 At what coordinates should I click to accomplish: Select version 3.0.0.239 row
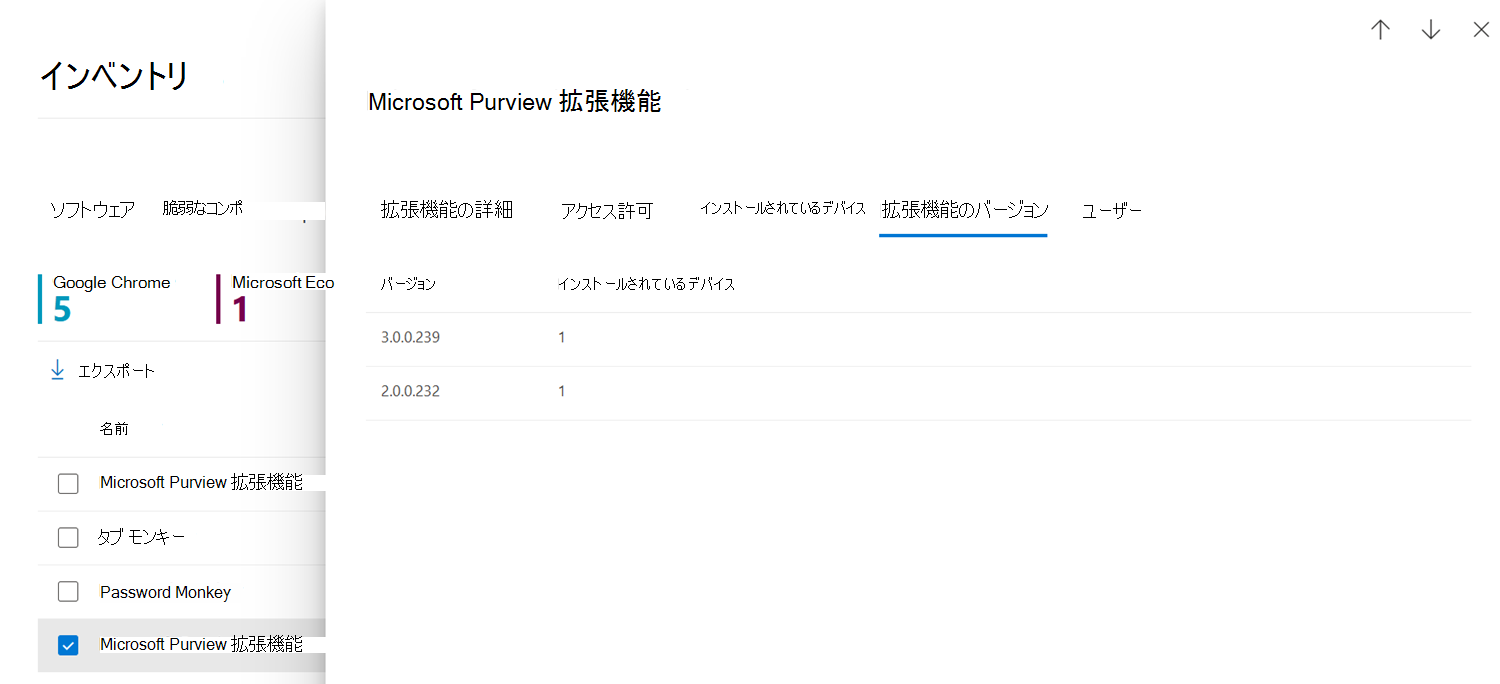click(919, 338)
